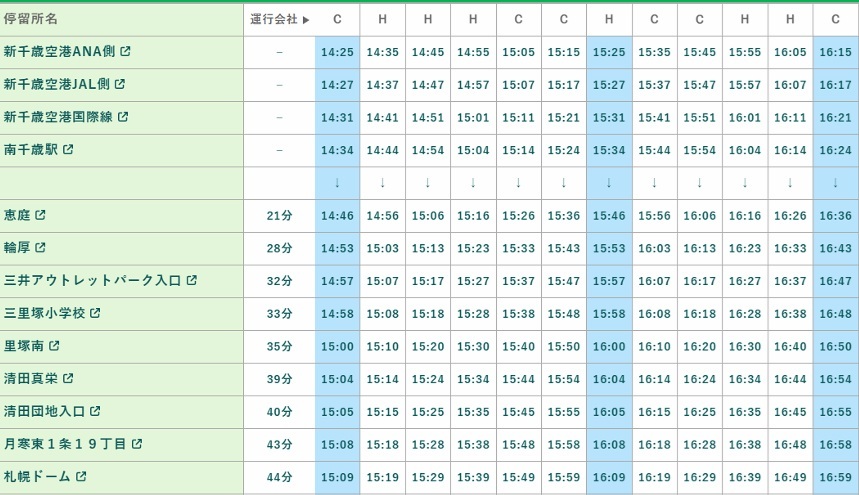
Task: Click external link icon beside 月寒東1条19丁目
Action: (x=137, y=444)
